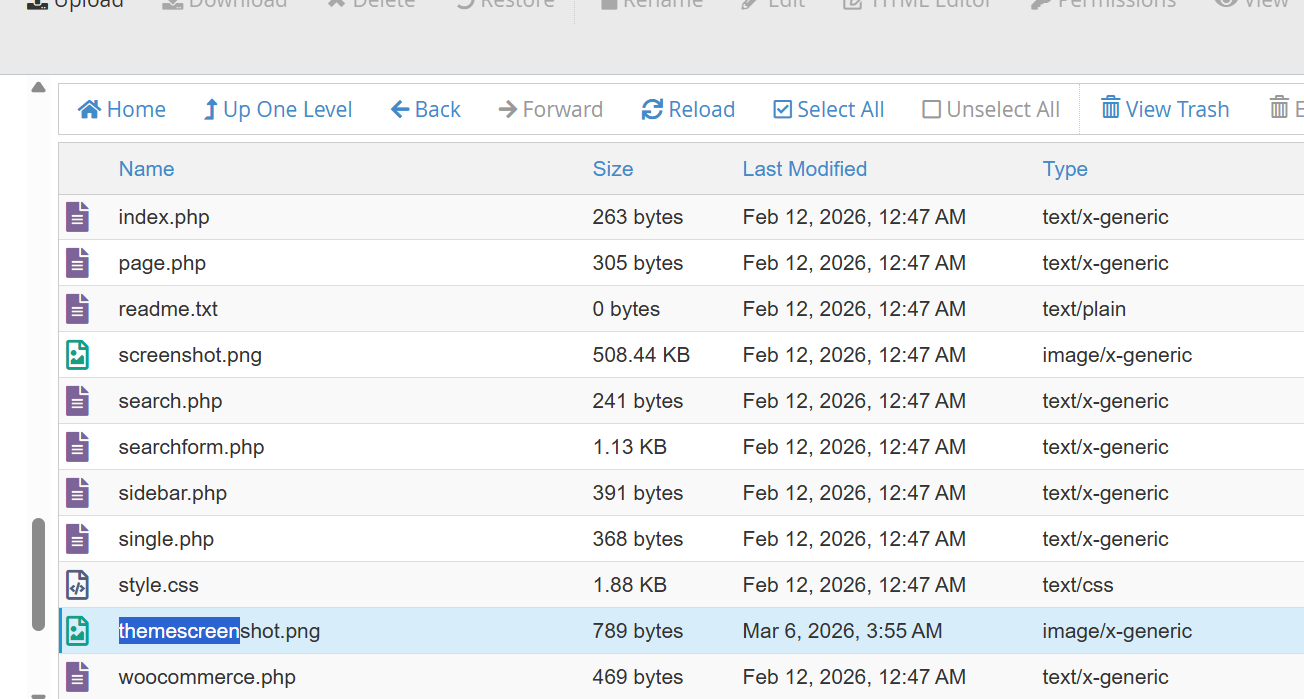
Task: Select the style.css file name
Action: [158, 585]
